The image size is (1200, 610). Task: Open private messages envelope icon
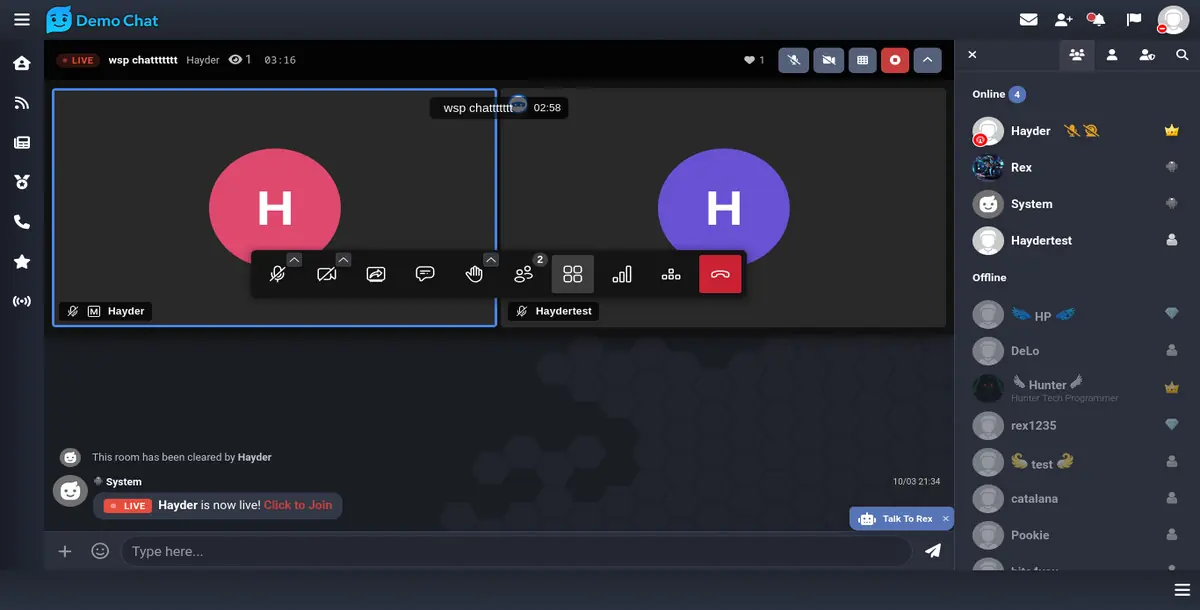tap(1028, 19)
